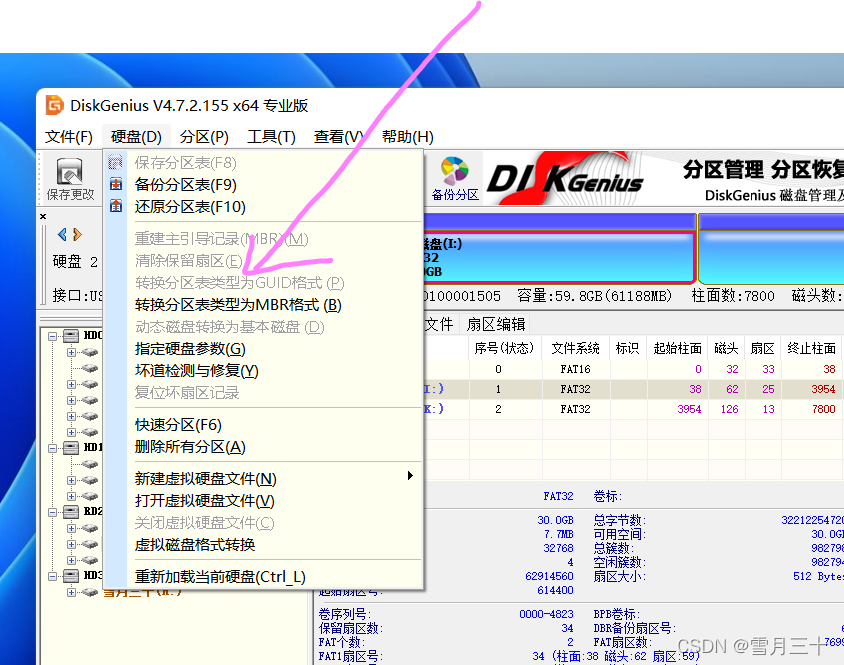Click the DiskGenius logo in title bar
This screenshot has width=844, height=665.
pos(54,105)
